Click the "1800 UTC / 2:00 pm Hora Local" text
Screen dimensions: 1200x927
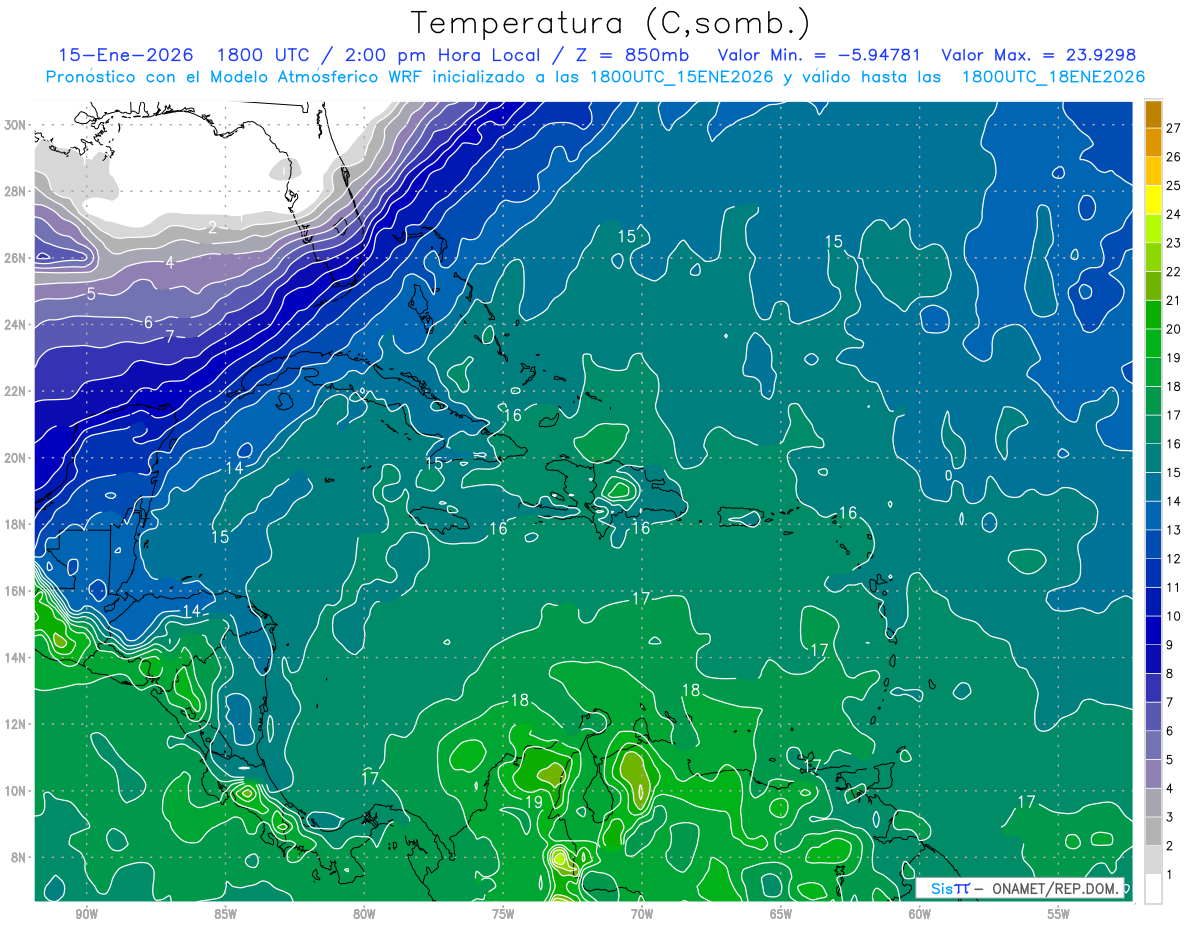pos(381,55)
